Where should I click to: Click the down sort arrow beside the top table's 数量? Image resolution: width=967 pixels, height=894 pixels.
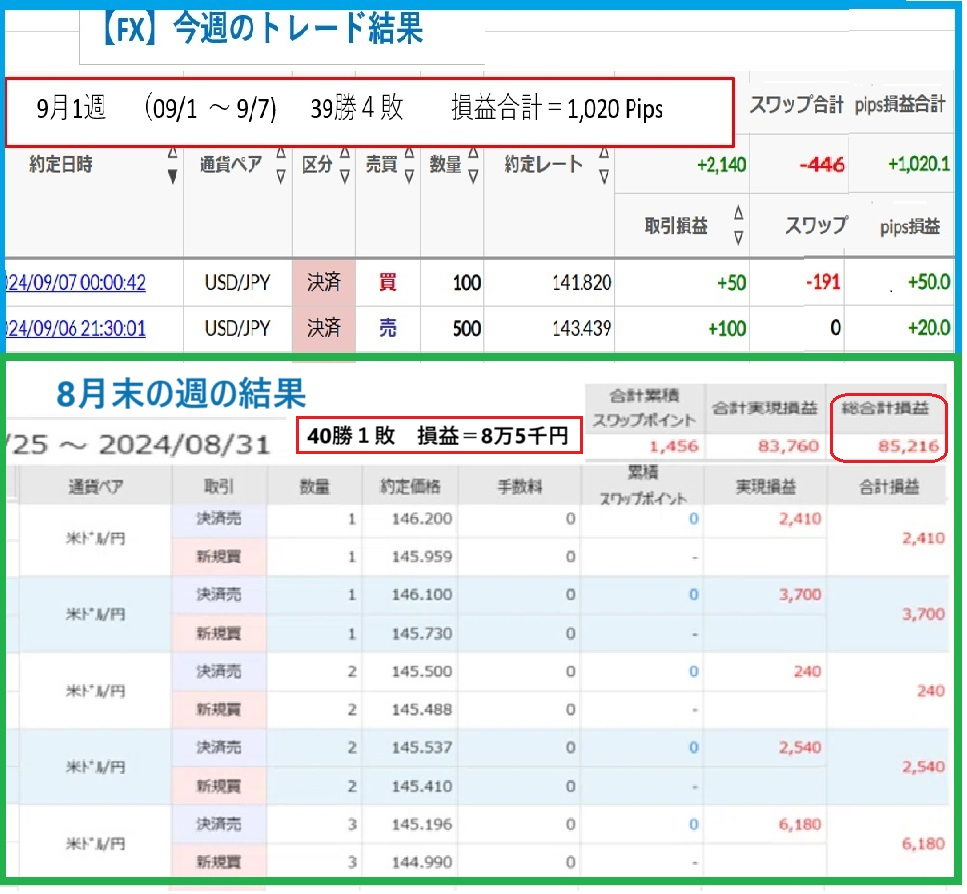pos(473,177)
